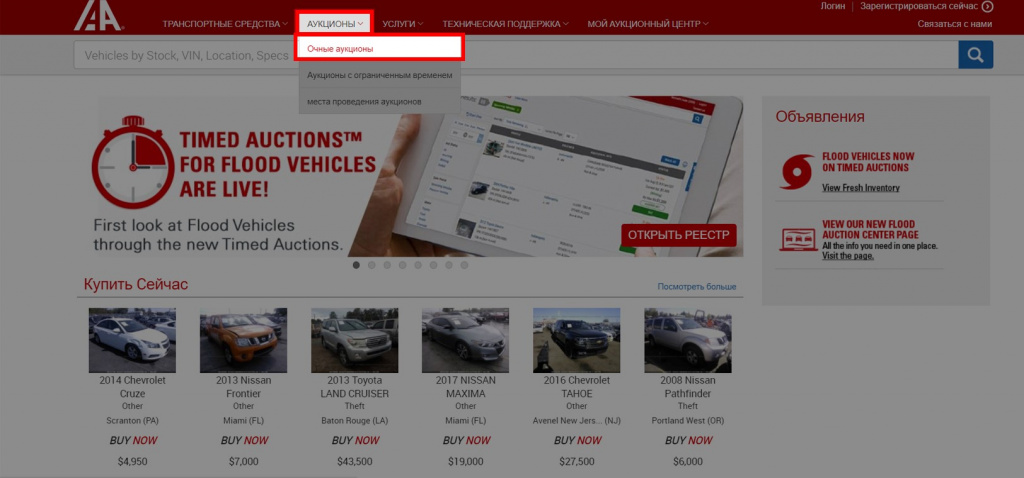Click BUY NOW under the Chevrolet Tahoe
Image resolution: width=1024 pixels, height=478 pixels.
point(577,441)
